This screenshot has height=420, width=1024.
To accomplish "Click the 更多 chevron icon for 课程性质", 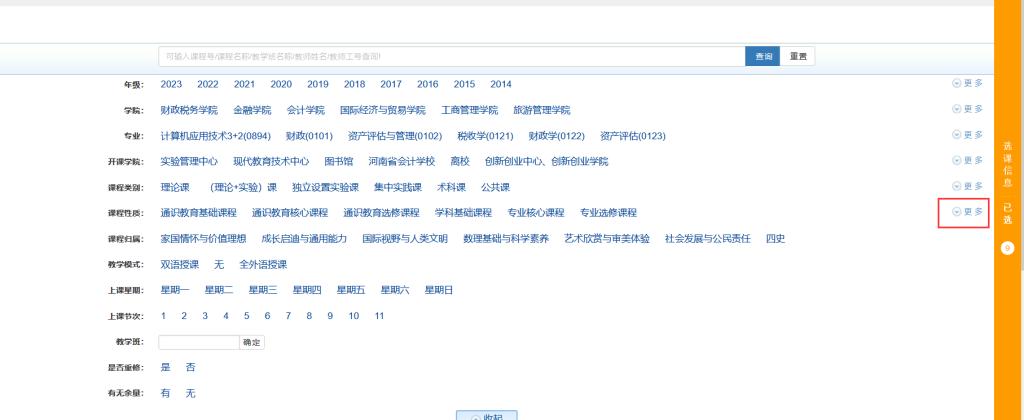I will point(957,212).
